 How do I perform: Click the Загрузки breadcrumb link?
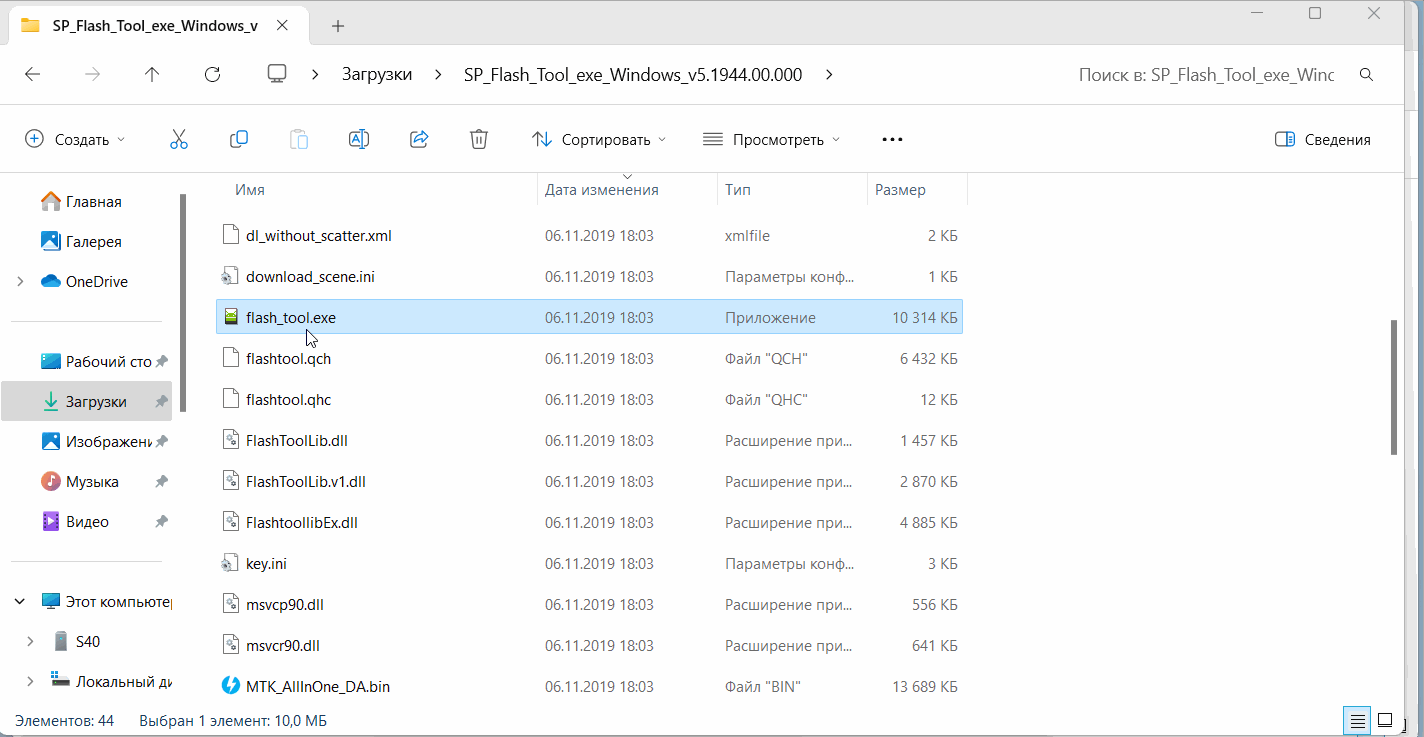click(377, 75)
